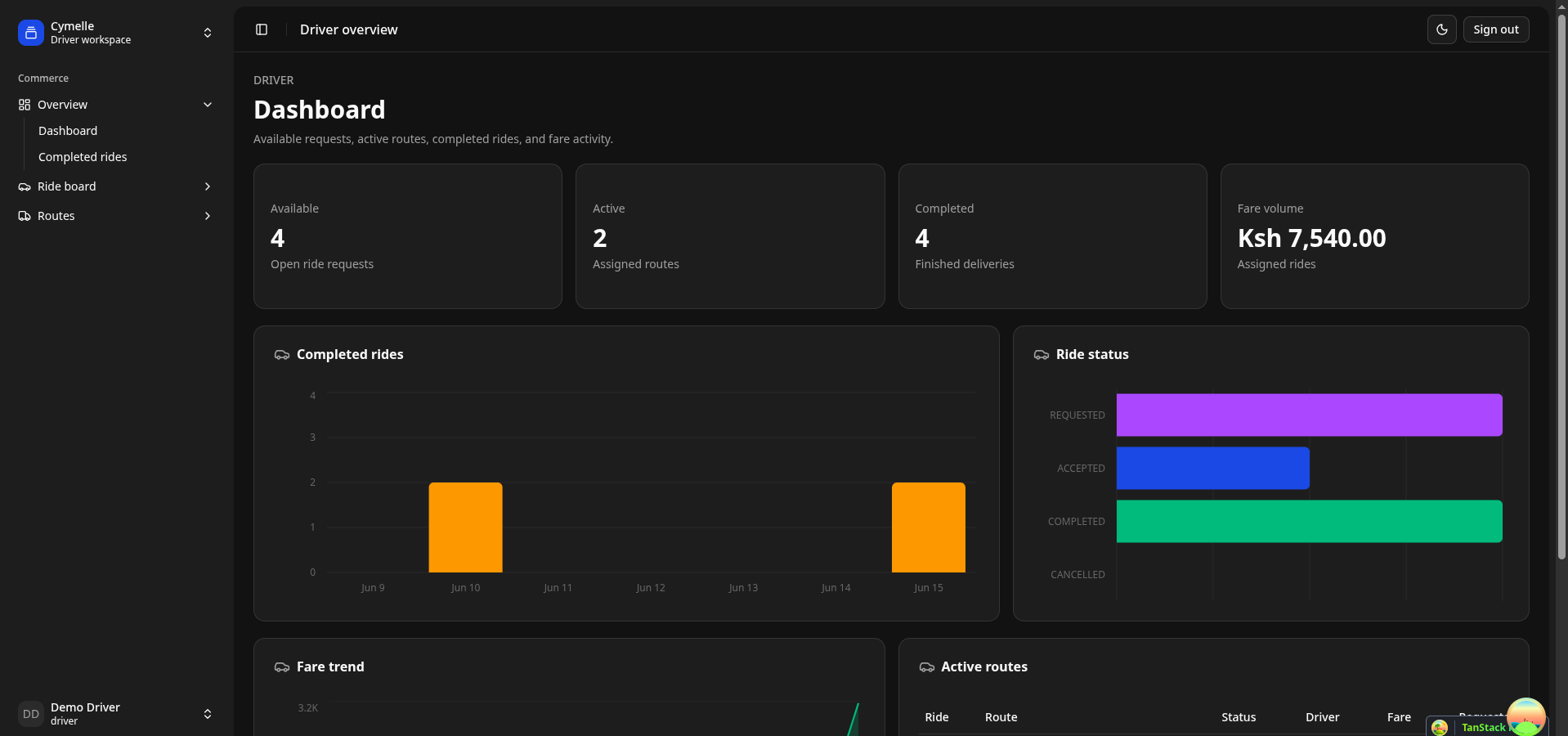Click the Completed finished deliveries card
Viewport: 1568px width, 736px height.
pyautogui.click(x=1053, y=236)
